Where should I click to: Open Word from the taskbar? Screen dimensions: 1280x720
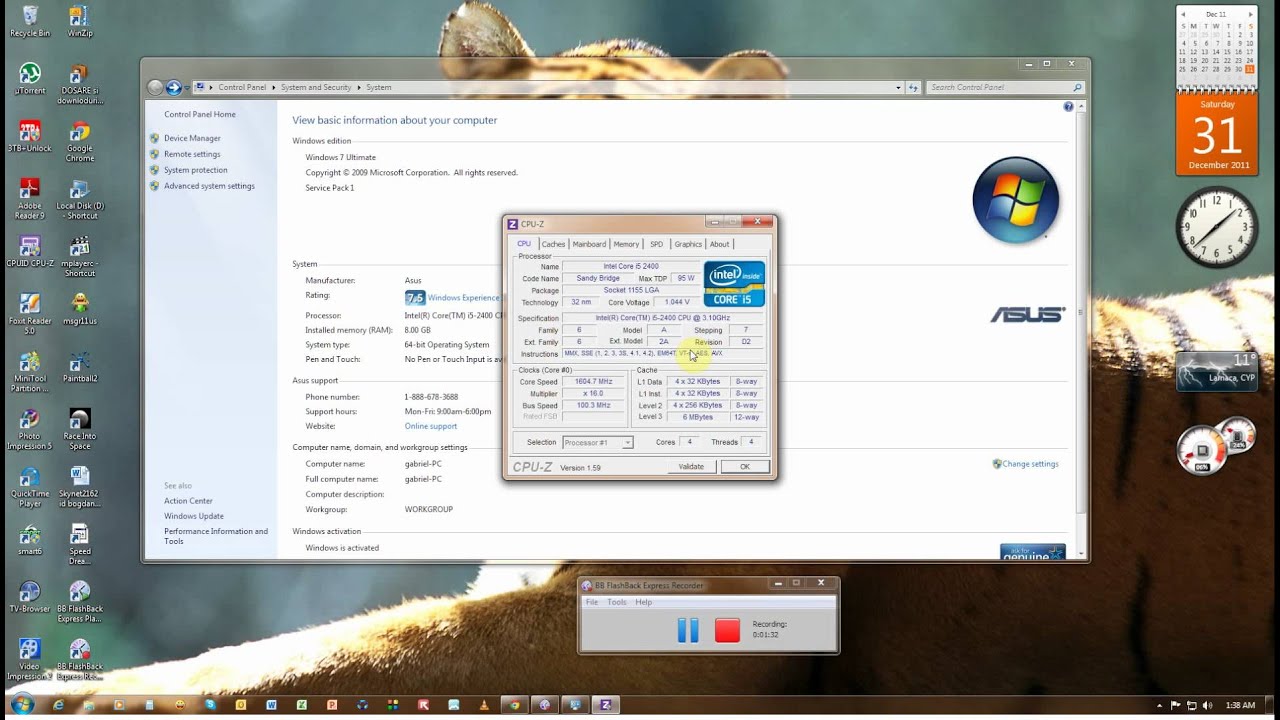tap(271, 705)
